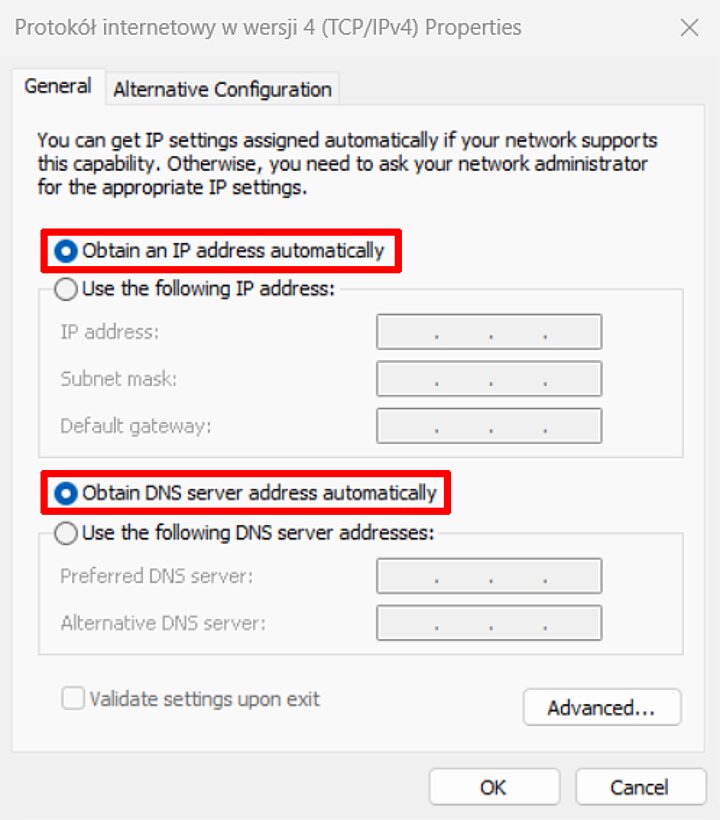Click the last octet of Subnet mask
This screenshot has width=720, height=820.
click(x=575, y=378)
